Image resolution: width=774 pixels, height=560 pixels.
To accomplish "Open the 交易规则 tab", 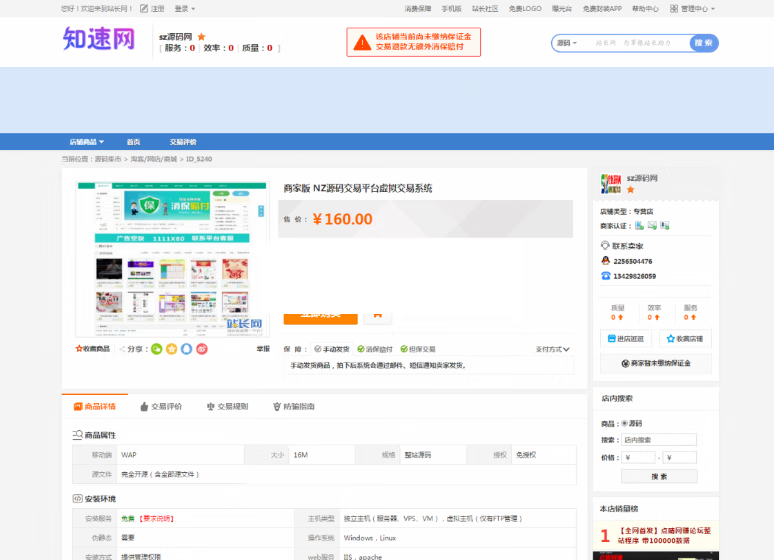I will point(227,407).
